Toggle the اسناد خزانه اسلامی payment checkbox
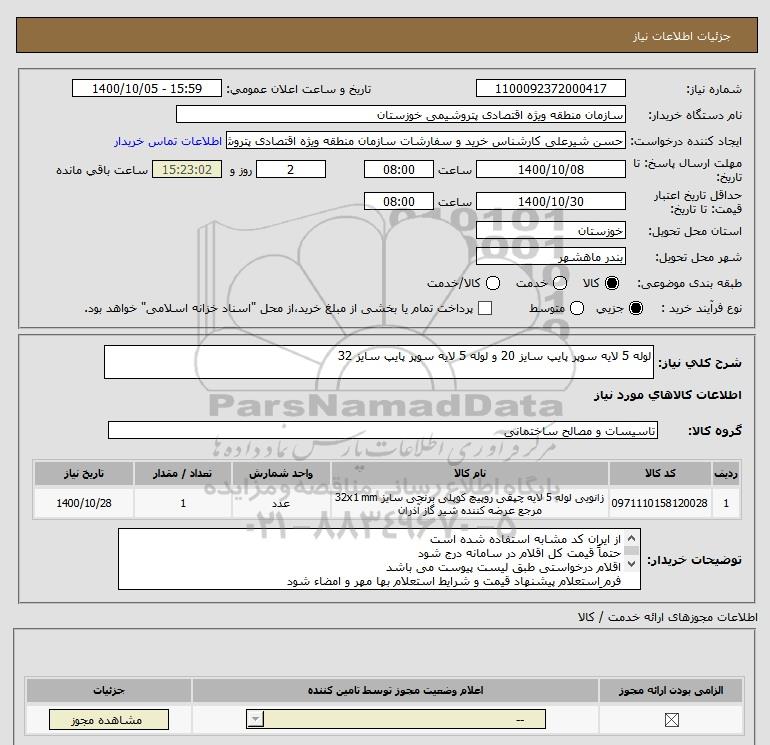 pyautogui.click(x=485, y=308)
